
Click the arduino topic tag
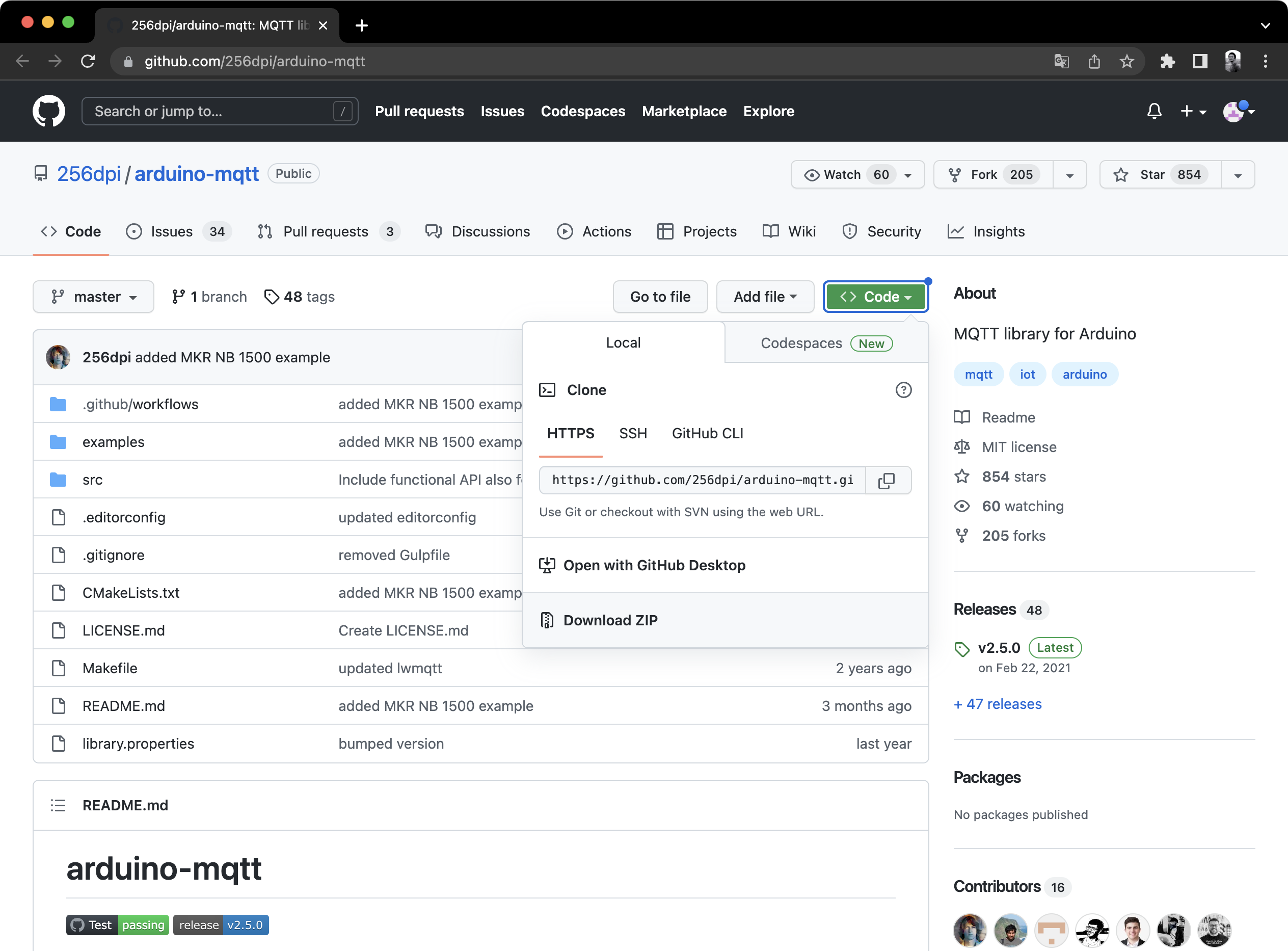1085,374
